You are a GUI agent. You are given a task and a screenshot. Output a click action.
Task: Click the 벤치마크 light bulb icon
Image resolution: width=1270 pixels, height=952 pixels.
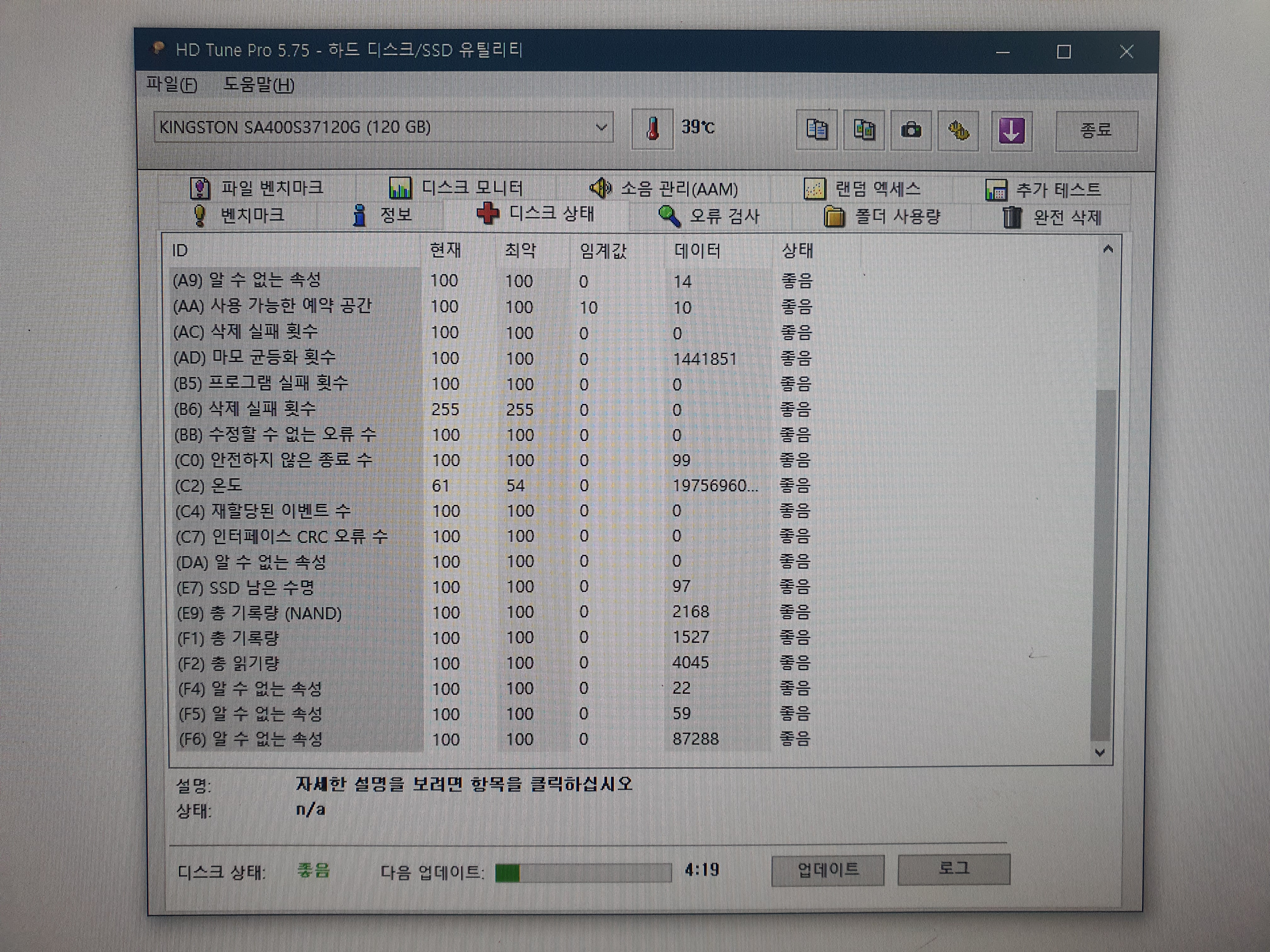click(199, 216)
